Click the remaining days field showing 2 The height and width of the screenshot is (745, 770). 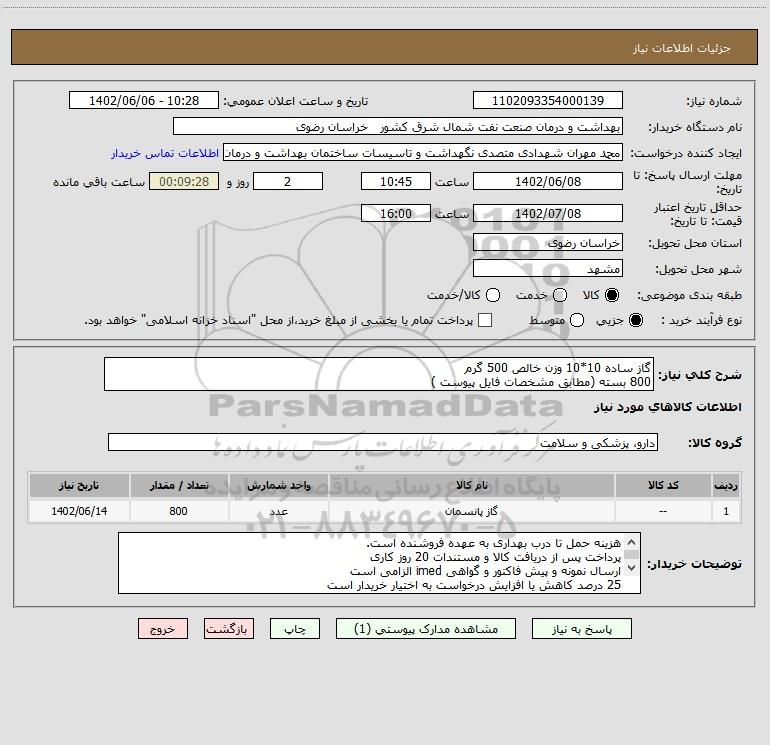point(288,181)
